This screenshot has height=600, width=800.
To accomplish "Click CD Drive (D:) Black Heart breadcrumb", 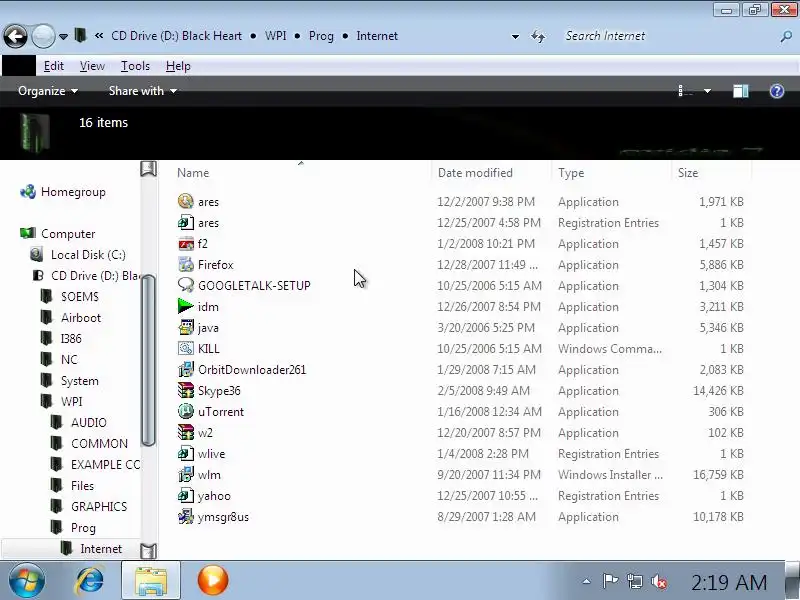I will click(177, 36).
